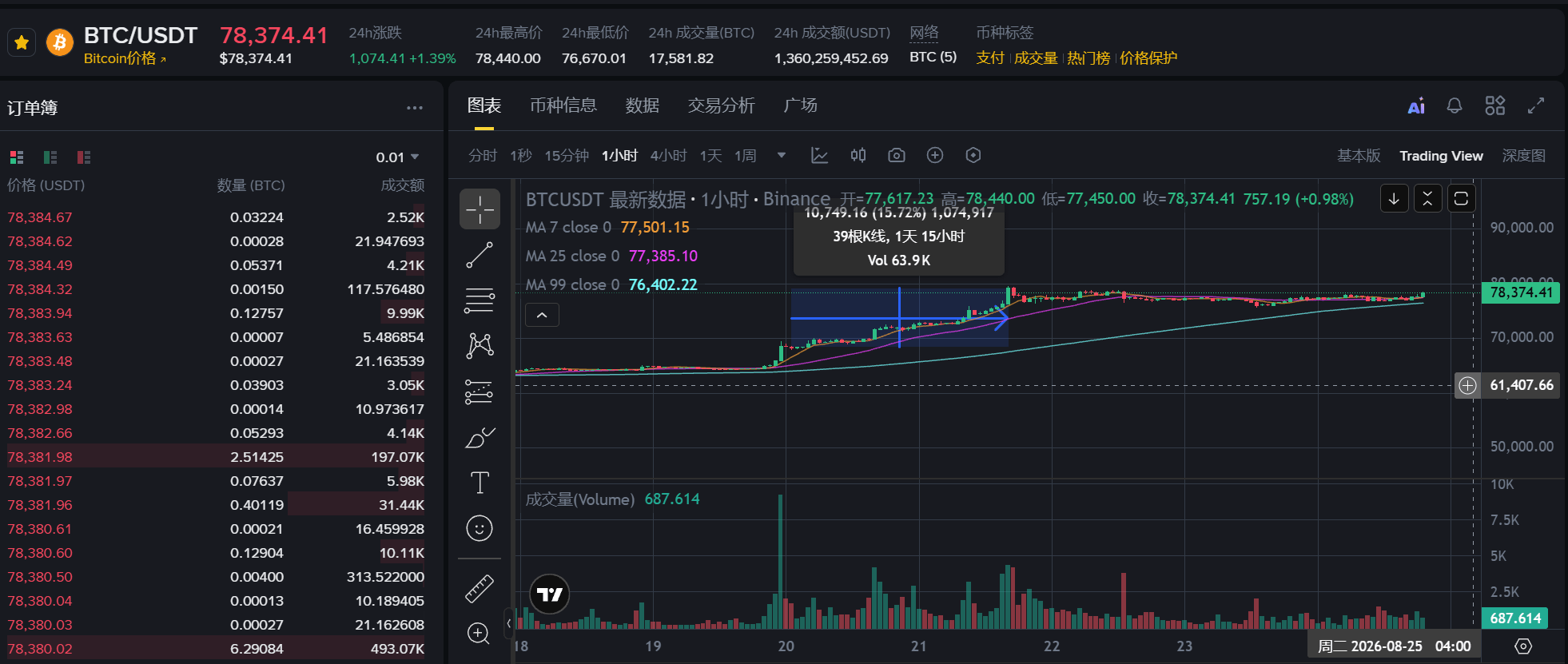Select the 15分钟 time interval
The width and height of the screenshot is (1568, 664).
[567, 156]
